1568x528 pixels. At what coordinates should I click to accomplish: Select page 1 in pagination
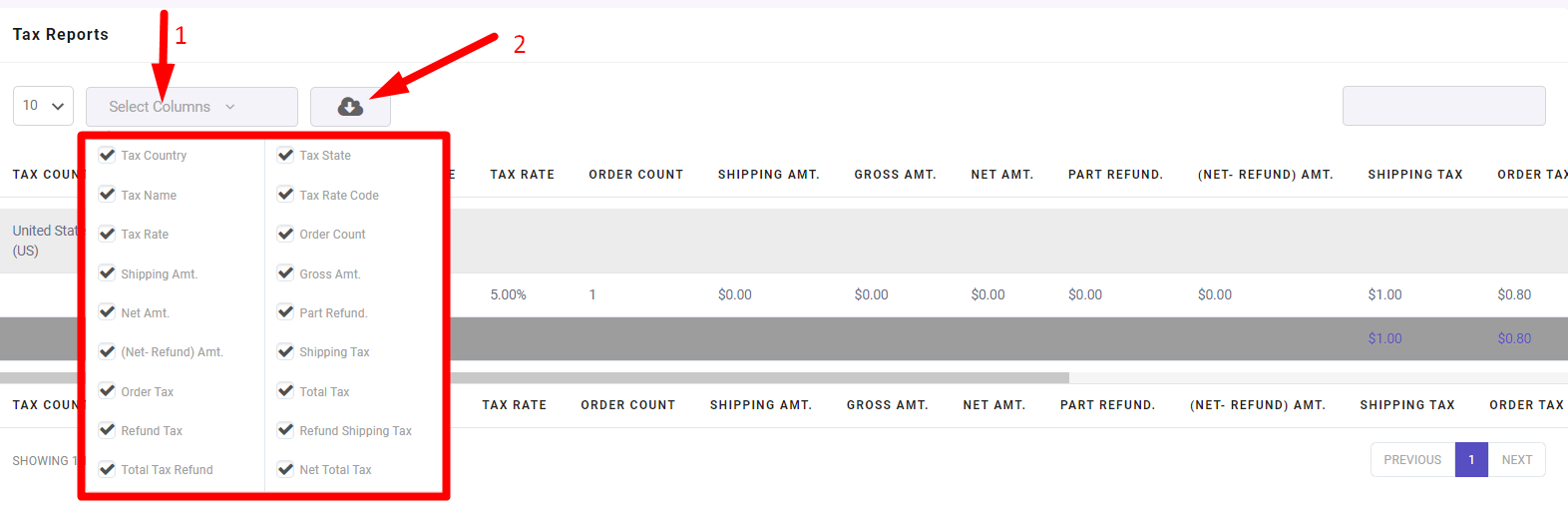[1471, 460]
